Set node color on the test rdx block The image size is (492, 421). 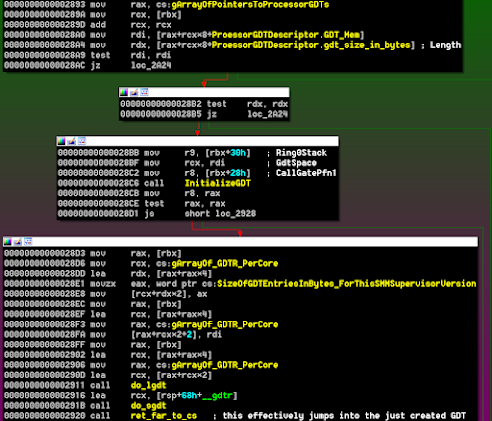tap(124, 92)
